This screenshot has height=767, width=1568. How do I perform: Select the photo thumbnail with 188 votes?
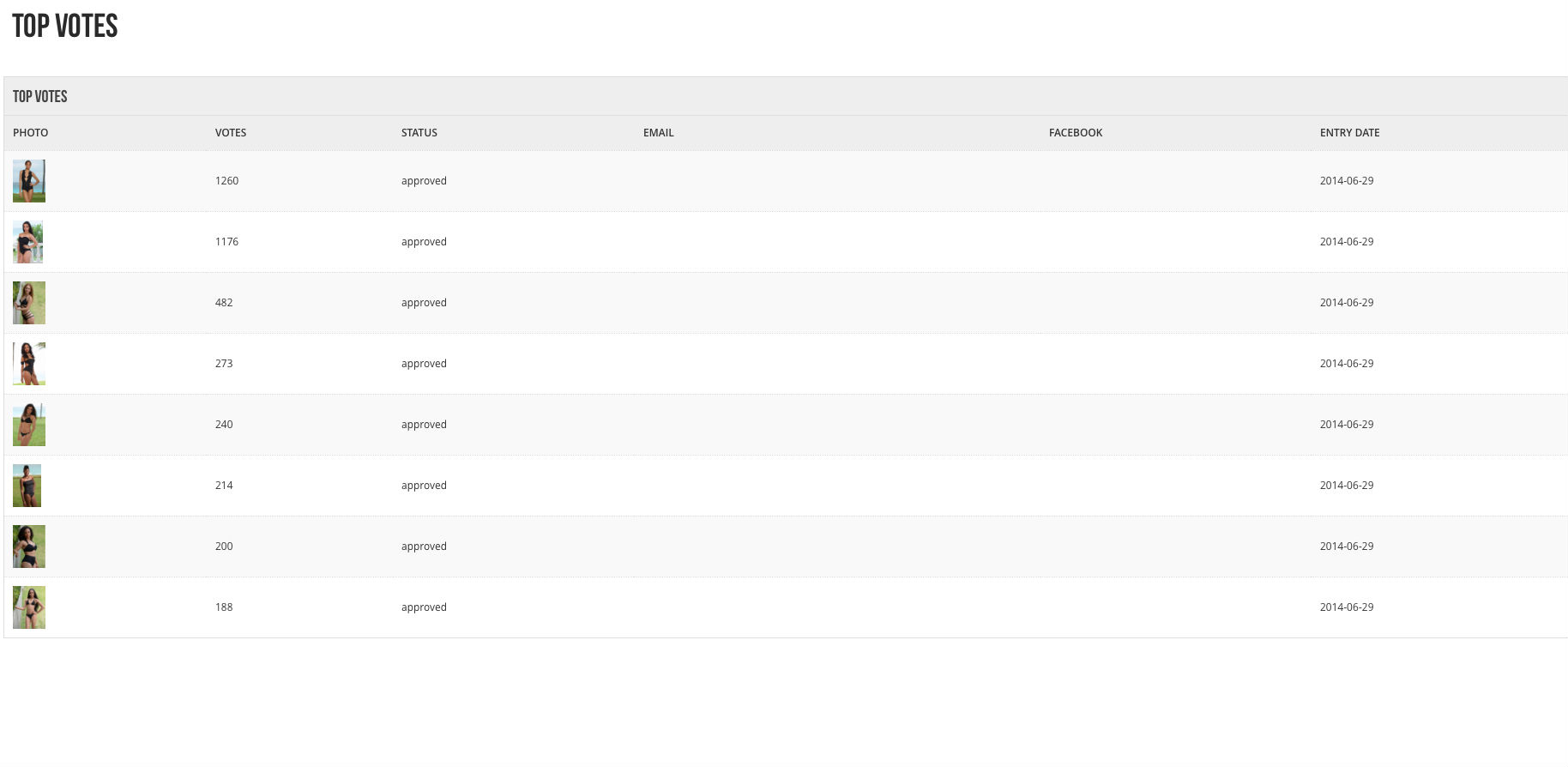pos(28,607)
